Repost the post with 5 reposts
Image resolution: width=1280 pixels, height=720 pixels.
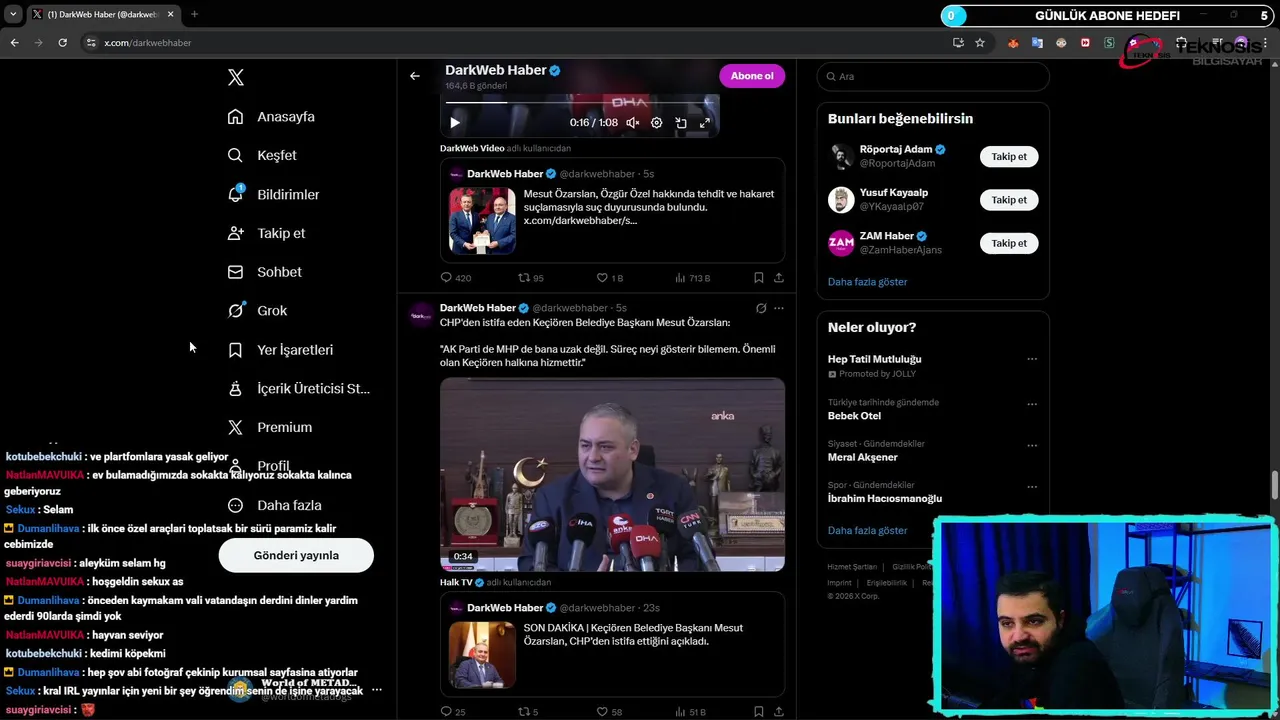pyautogui.click(x=528, y=712)
